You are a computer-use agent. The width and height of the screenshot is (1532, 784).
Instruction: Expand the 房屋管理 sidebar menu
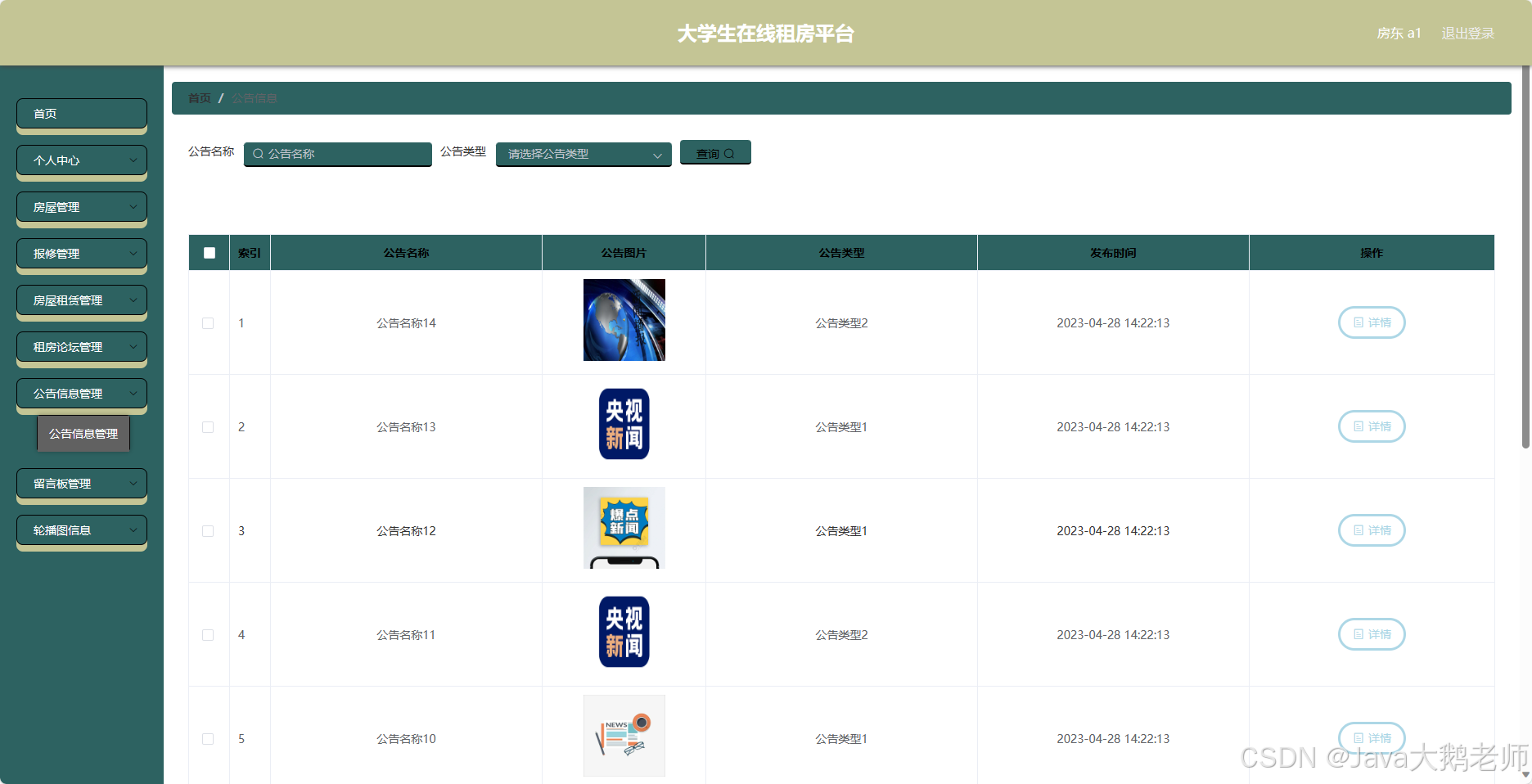[x=82, y=207]
